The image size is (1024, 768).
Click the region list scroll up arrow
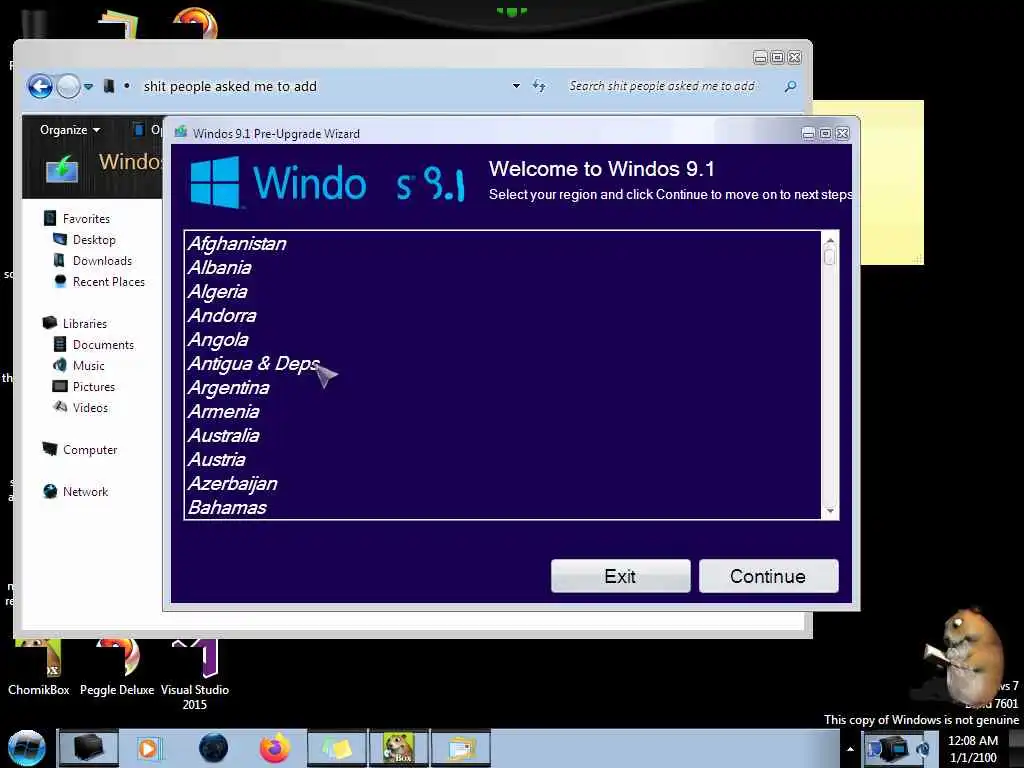830,240
